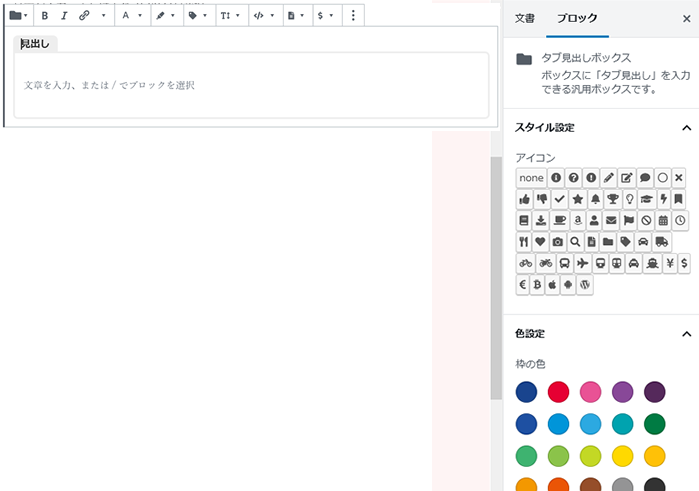Viewport: 699px width, 491px height.
Task: Choose the pencil icon
Action: click(609, 177)
